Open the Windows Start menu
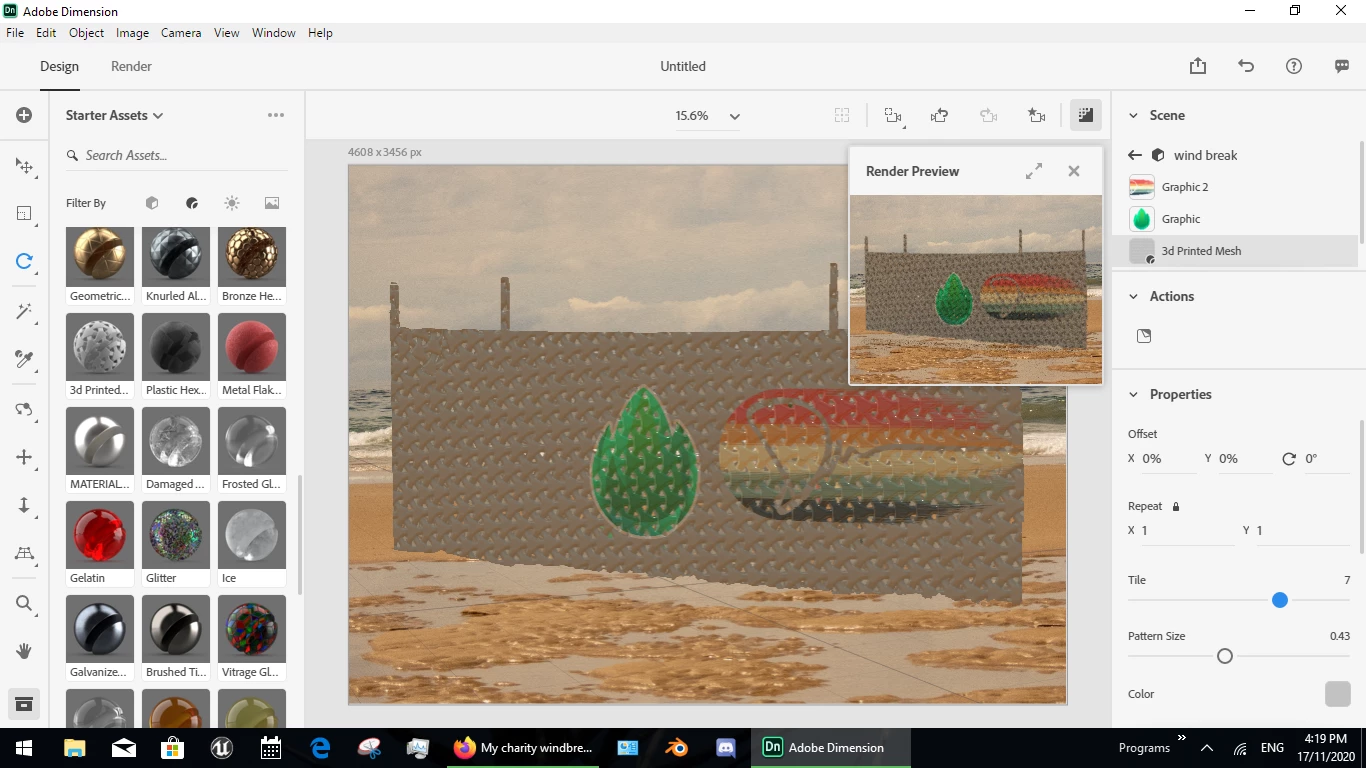 coord(24,748)
